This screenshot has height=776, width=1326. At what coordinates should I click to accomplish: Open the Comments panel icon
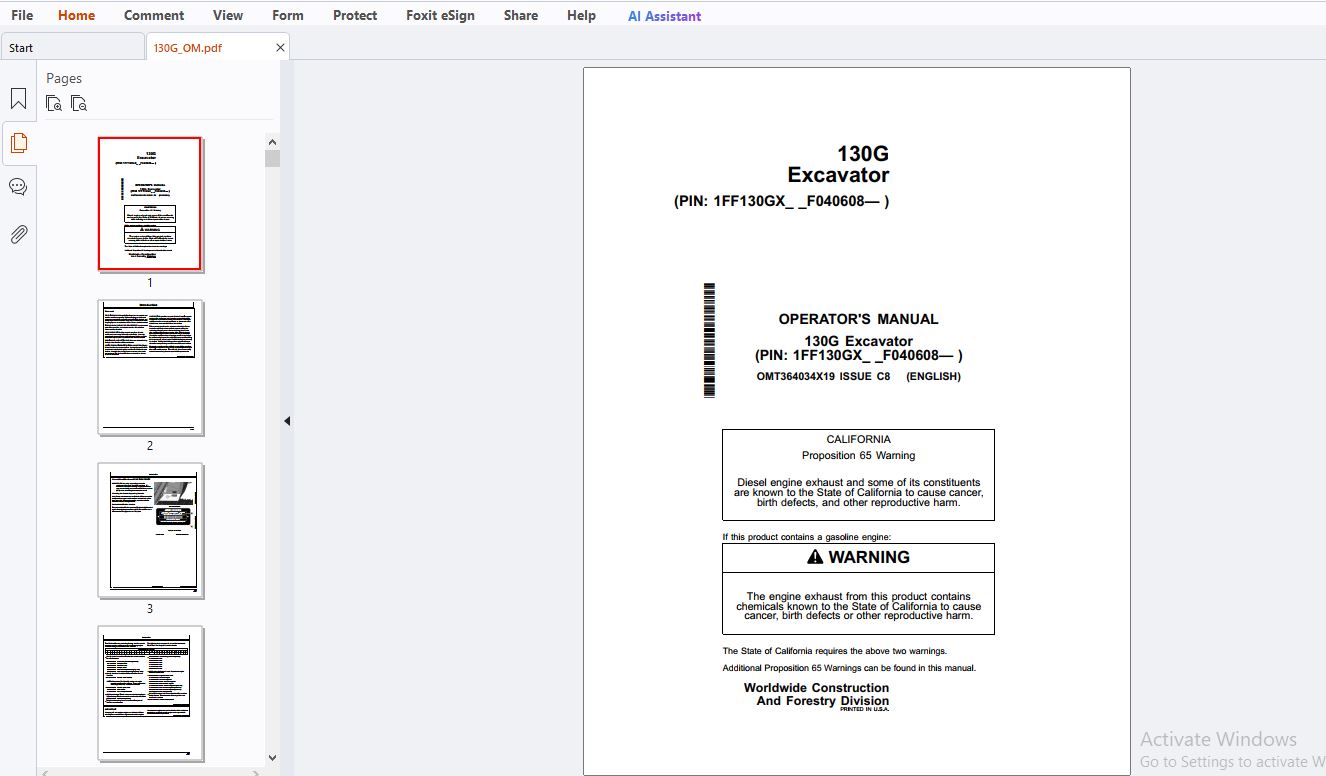18,187
